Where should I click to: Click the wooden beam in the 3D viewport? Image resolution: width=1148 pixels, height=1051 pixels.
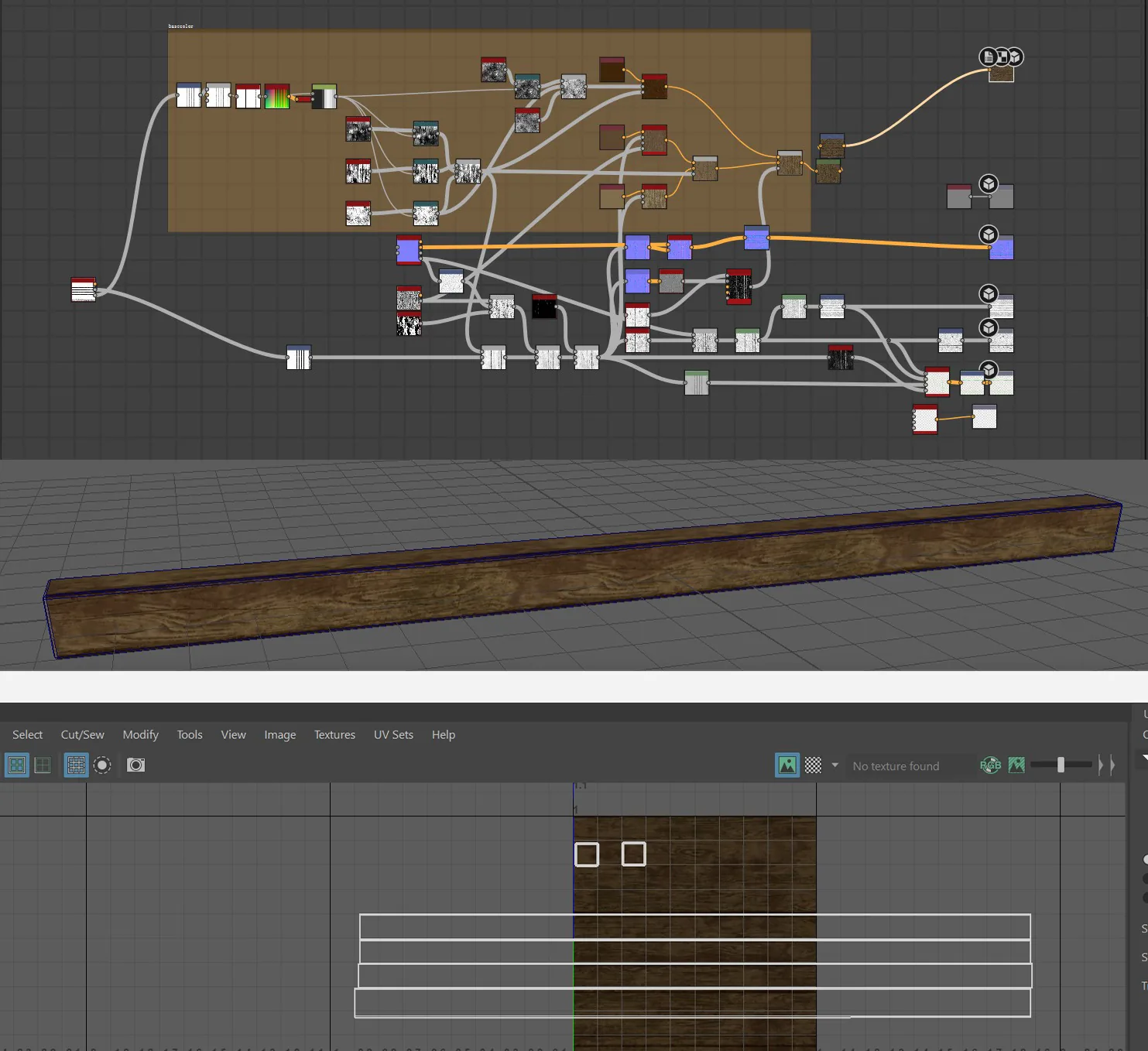click(581, 577)
